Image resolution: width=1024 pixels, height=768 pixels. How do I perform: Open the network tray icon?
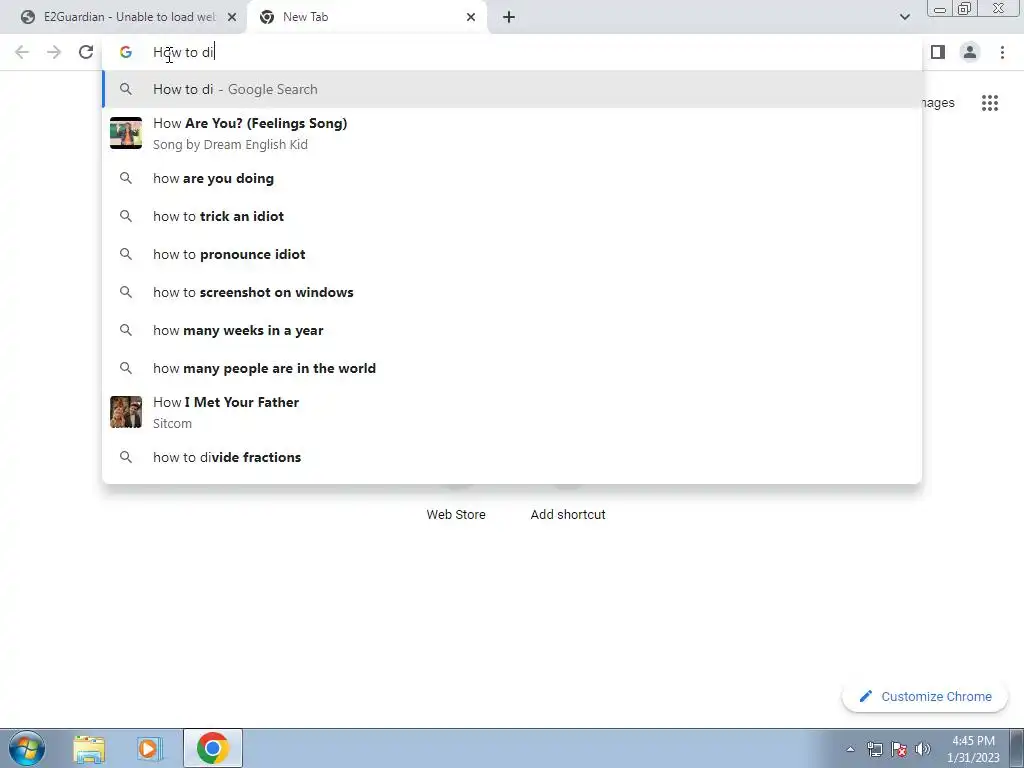click(x=874, y=749)
